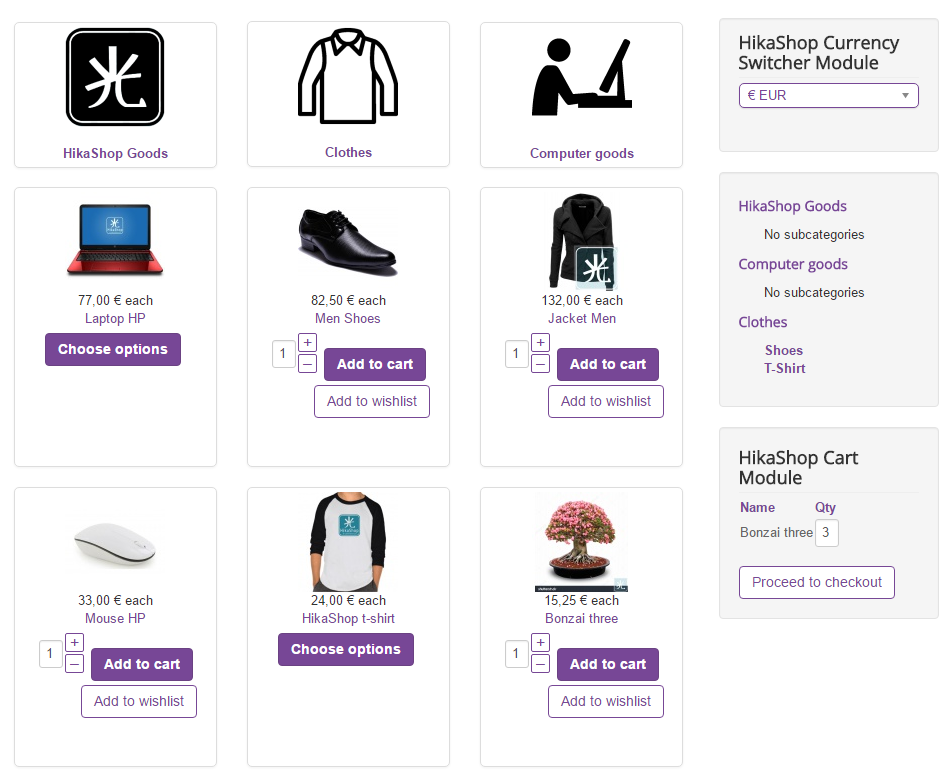Click the Clothes shirt category icon
Image resolution: width=951 pixels, height=781 pixels.
pyautogui.click(x=348, y=76)
